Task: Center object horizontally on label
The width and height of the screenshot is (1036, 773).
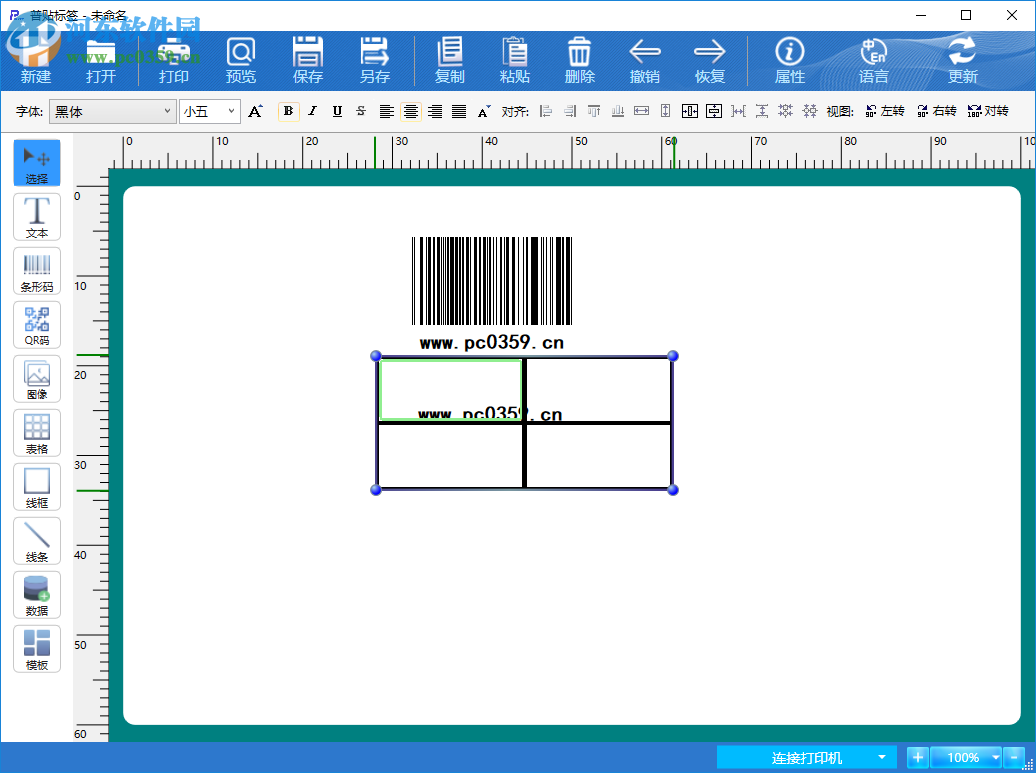Action: tap(690, 111)
